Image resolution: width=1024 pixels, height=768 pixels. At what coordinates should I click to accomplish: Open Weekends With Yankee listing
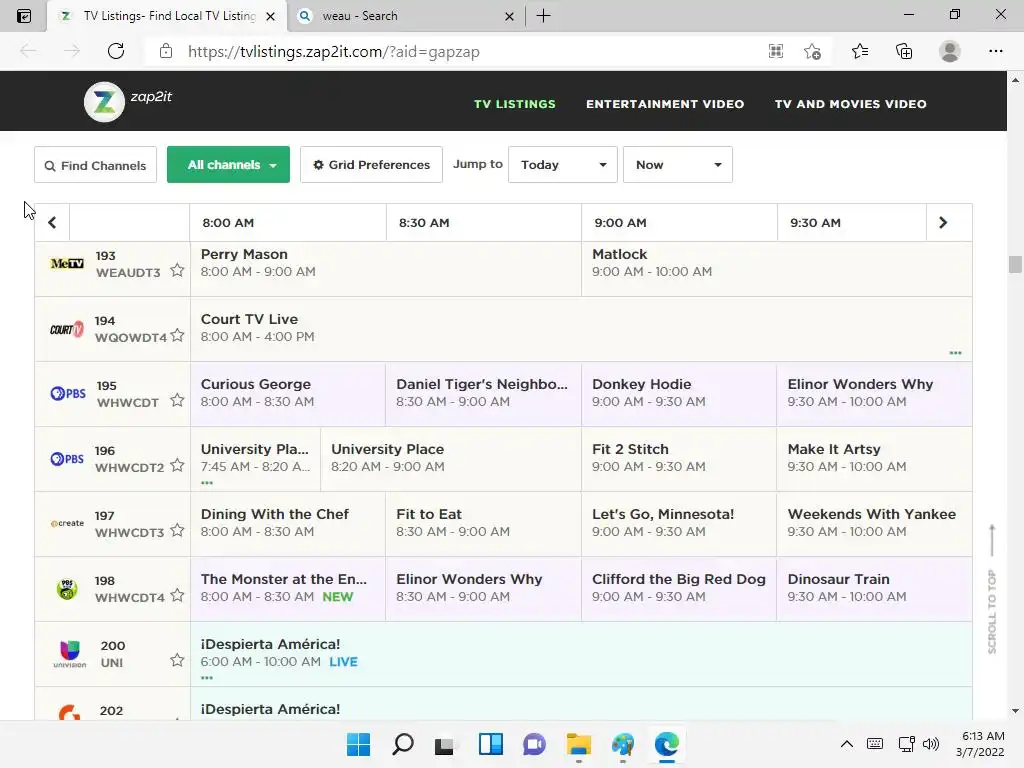874,524
